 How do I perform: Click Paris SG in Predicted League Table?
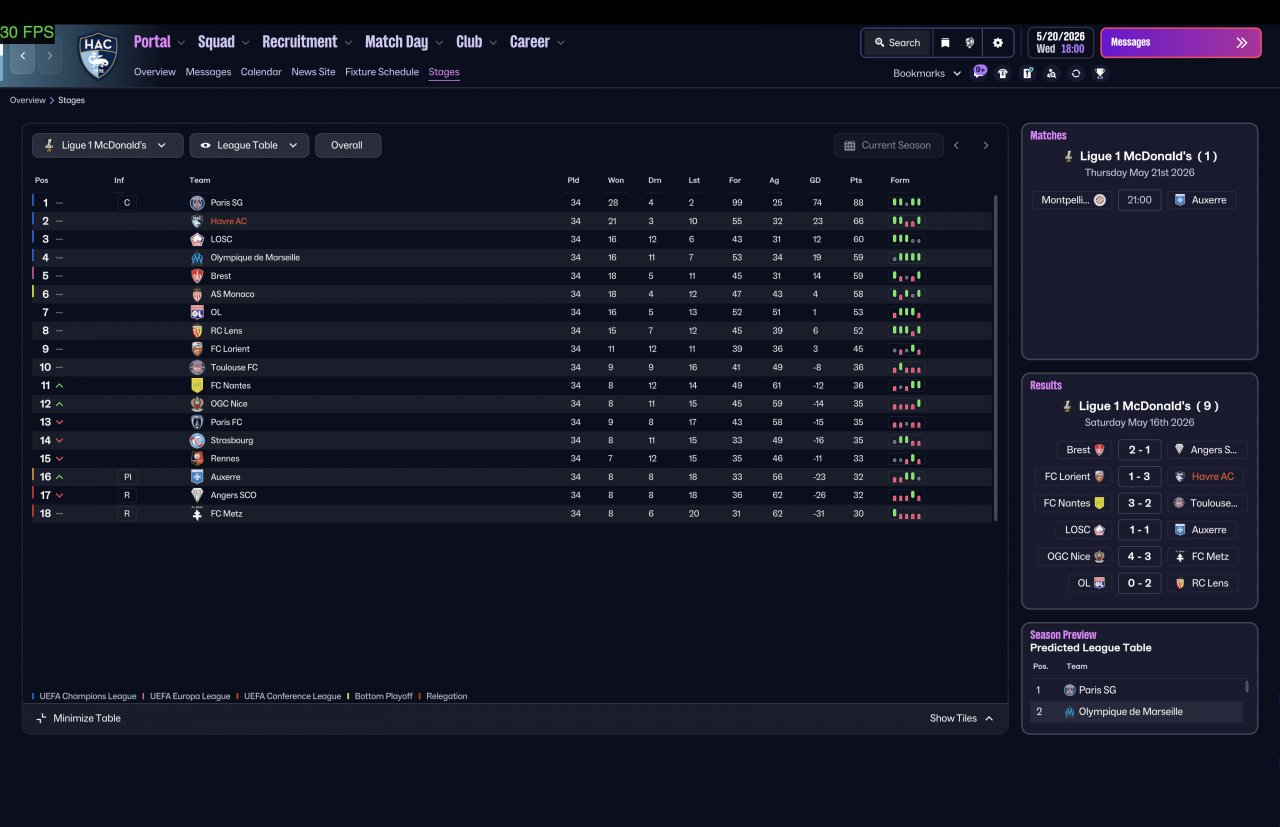tap(1097, 690)
